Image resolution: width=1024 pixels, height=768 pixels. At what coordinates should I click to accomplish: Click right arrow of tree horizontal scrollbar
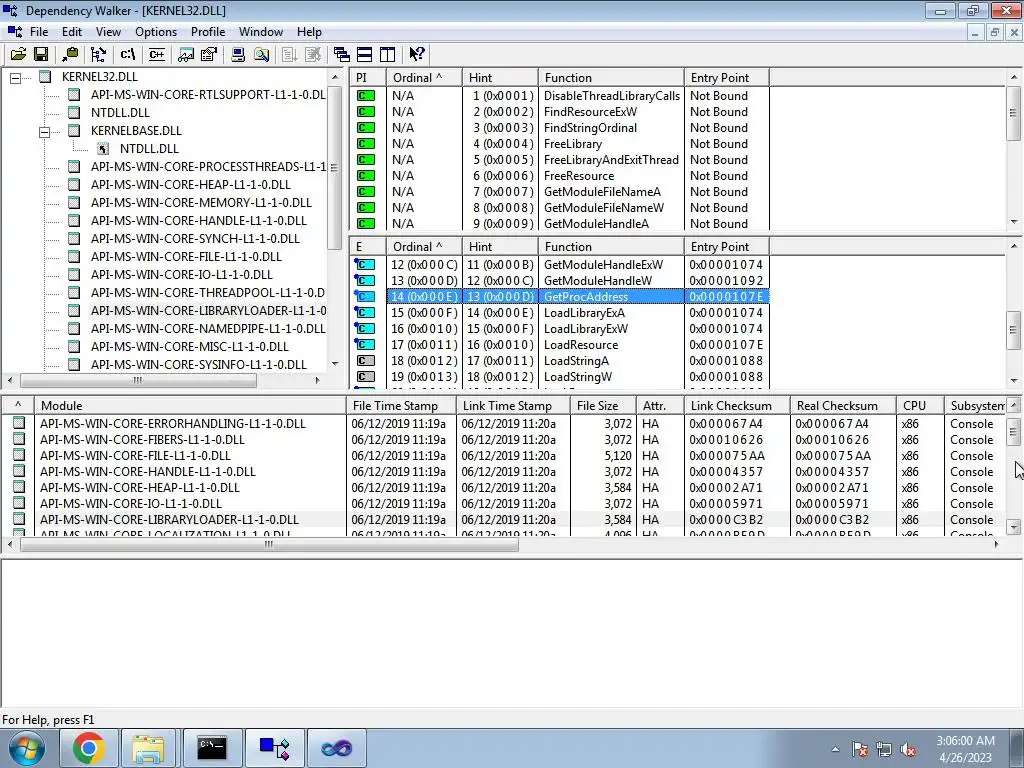[317, 380]
